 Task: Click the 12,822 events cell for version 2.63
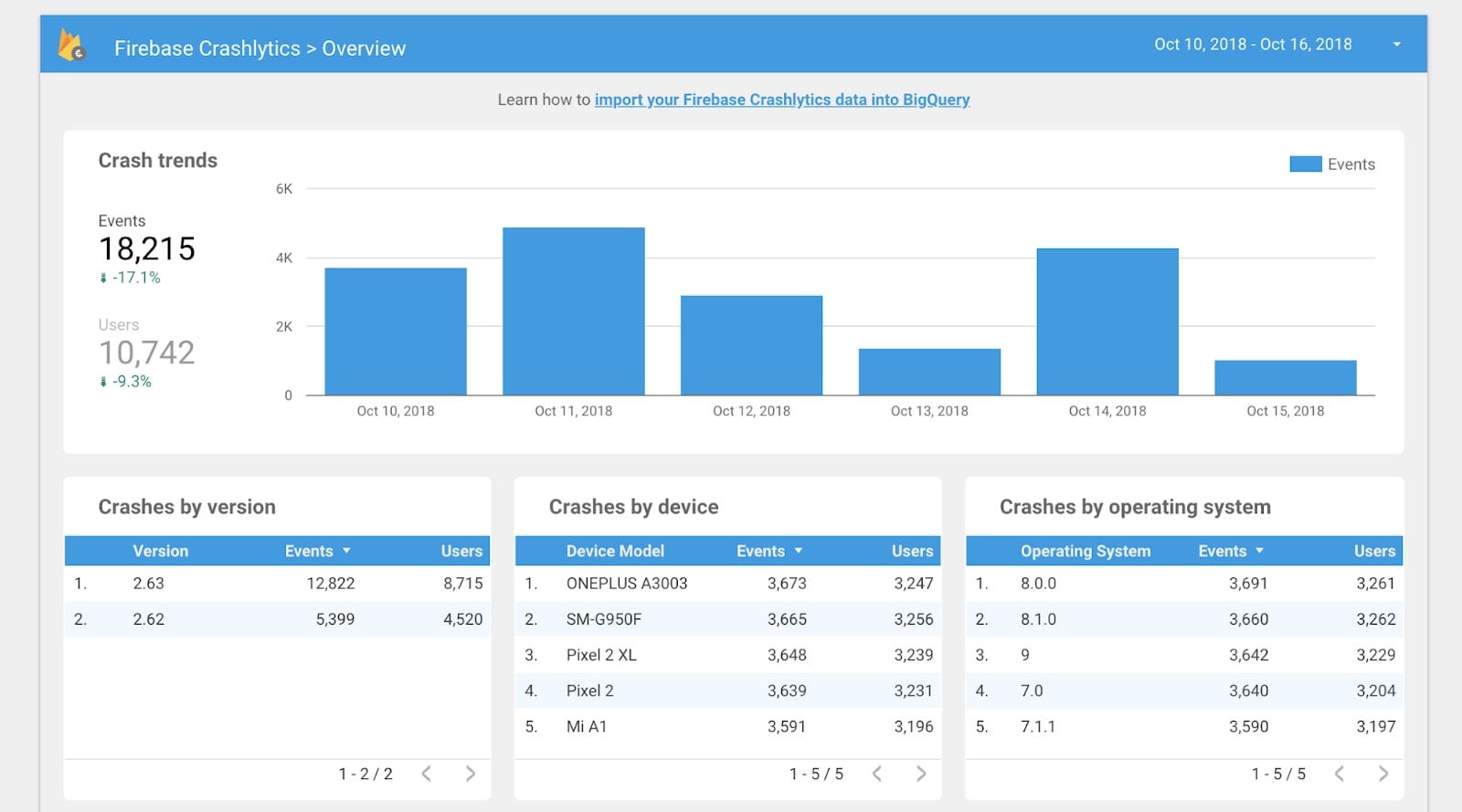point(331,583)
